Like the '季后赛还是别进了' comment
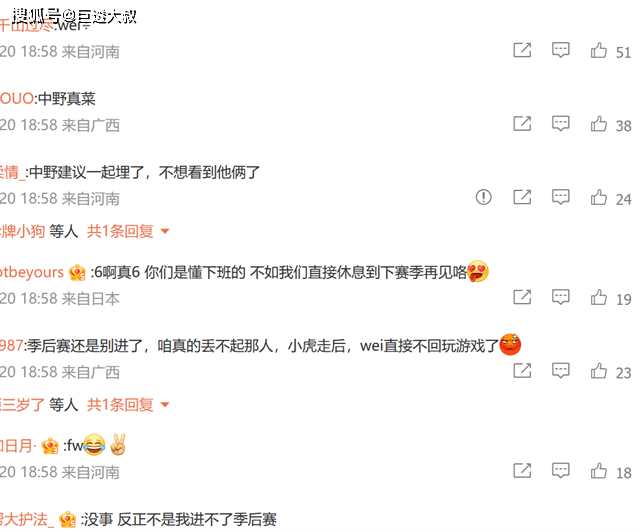Image resolution: width=640 pixels, height=532 pixels. pyautogui.click(x=598, y=371)
